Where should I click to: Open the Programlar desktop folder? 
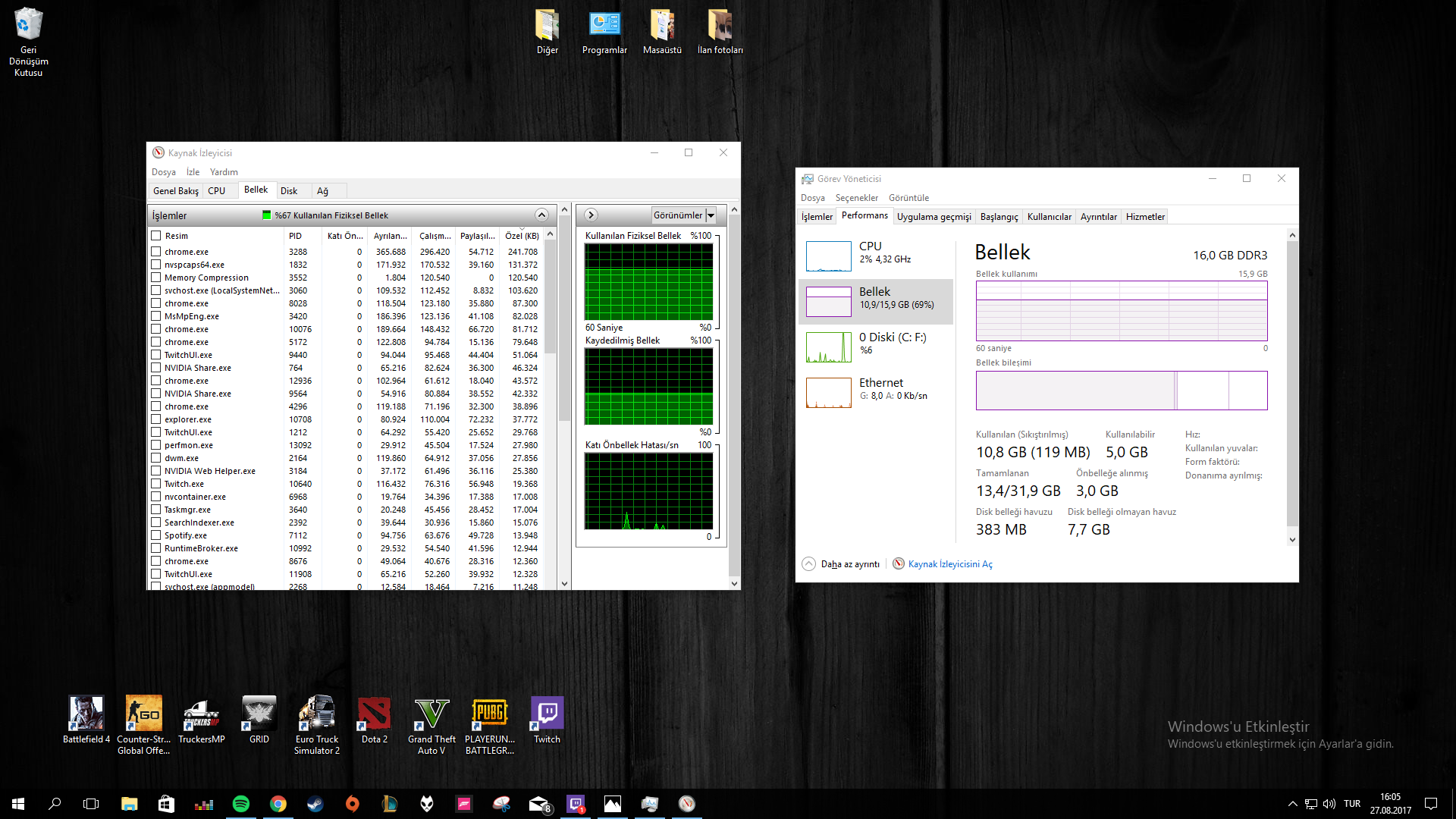tap(604, 32)
